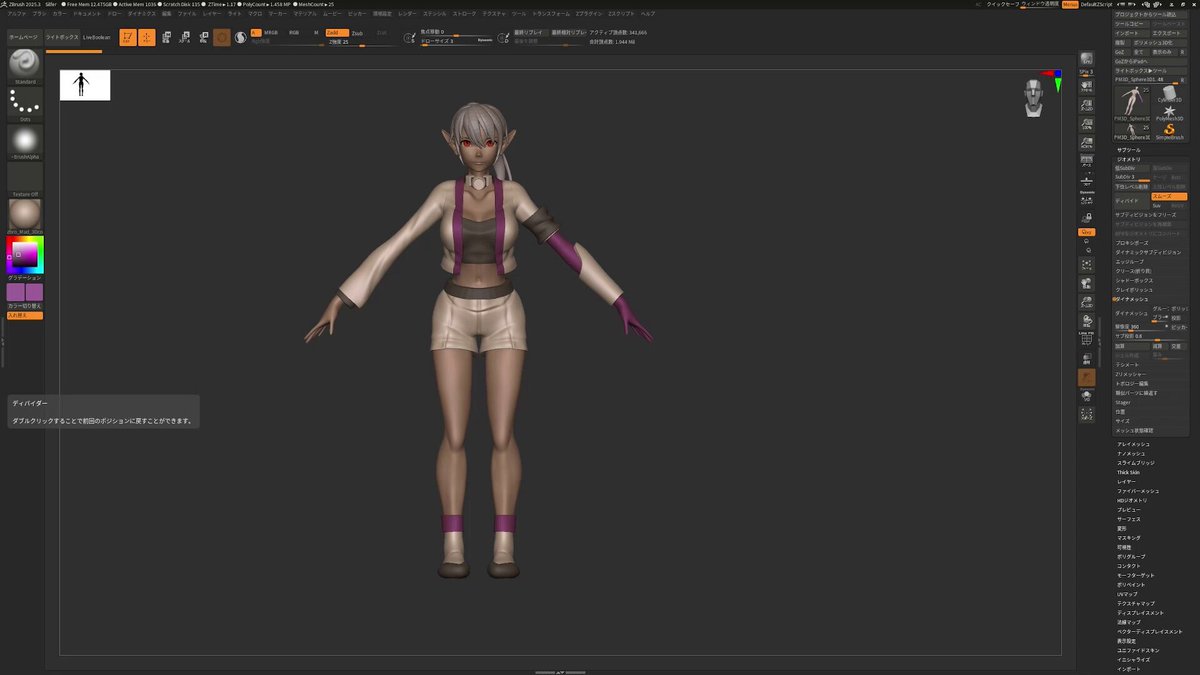The height and width of the screenshot is (675, 1200).
Task: Toggle the Zadd mode
Action: point(337,33)
